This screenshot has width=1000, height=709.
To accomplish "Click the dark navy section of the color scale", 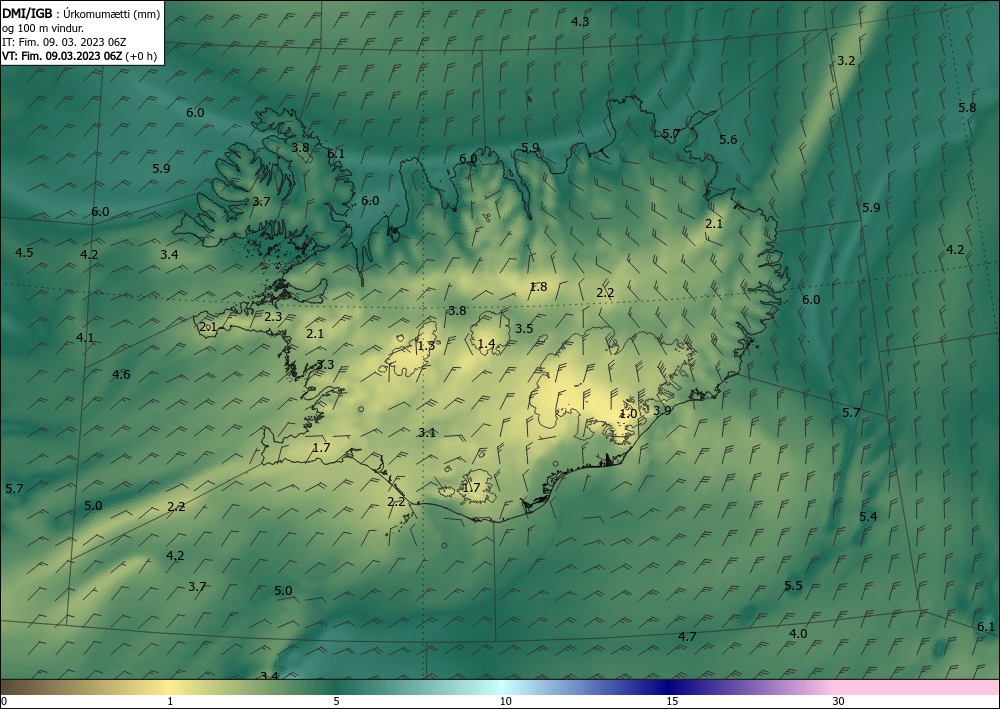I will (668, 687).
